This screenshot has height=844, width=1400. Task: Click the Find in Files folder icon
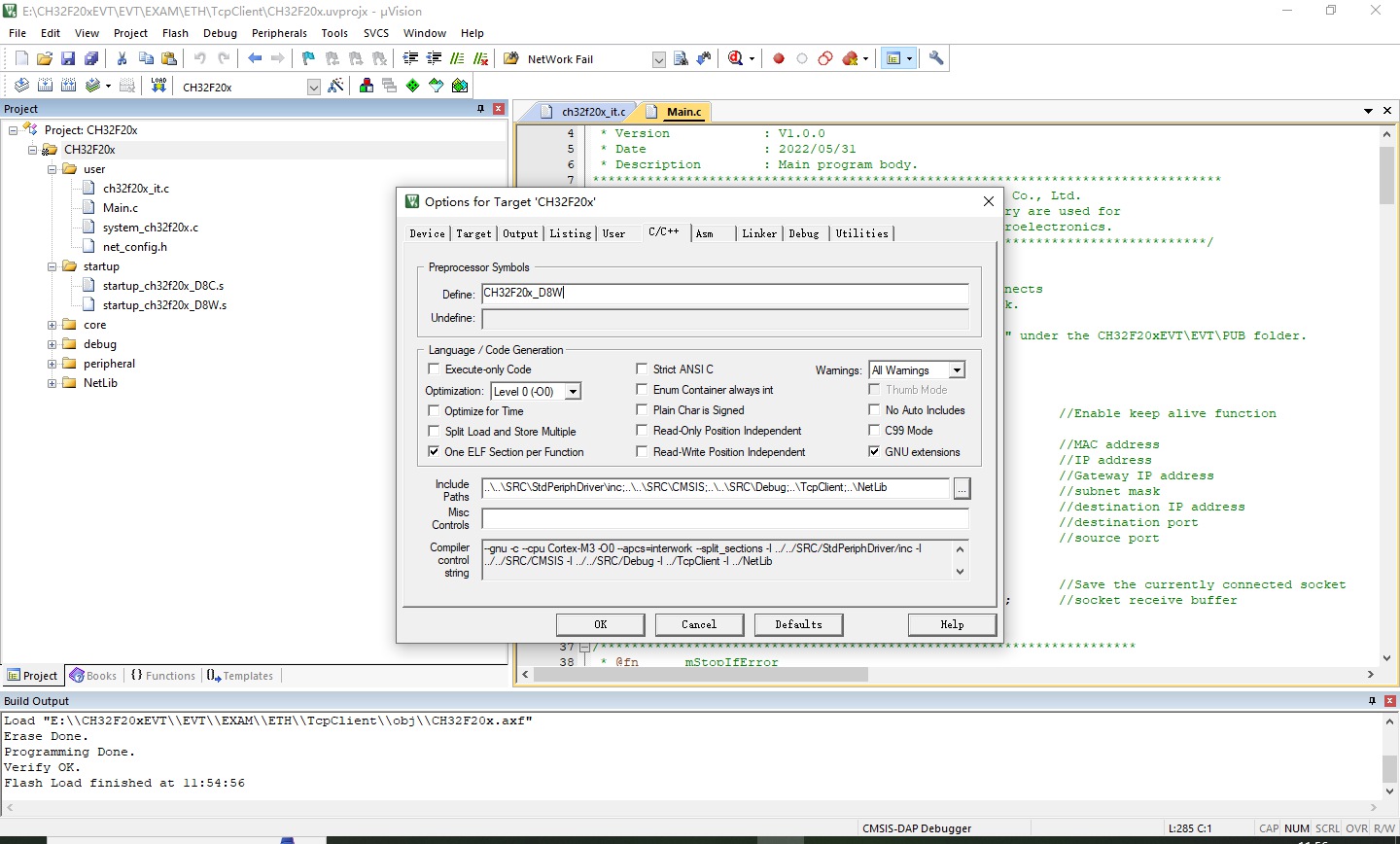511,58
